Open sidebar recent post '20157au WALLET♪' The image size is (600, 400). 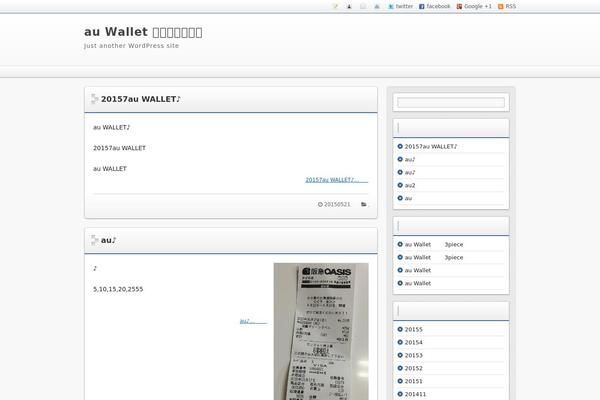[x=431, y=147]
